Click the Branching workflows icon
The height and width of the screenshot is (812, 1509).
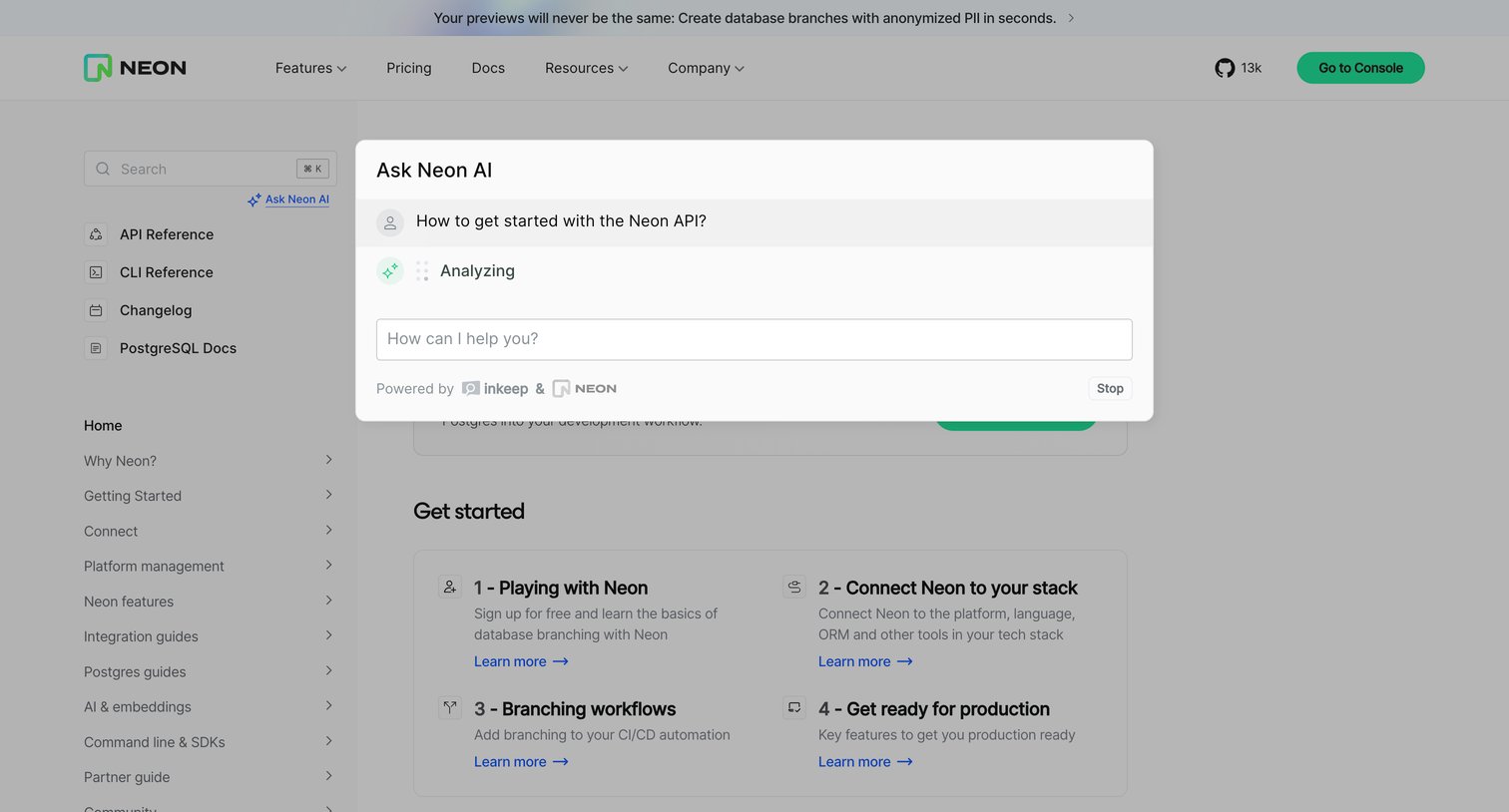(x=450, y=708)
